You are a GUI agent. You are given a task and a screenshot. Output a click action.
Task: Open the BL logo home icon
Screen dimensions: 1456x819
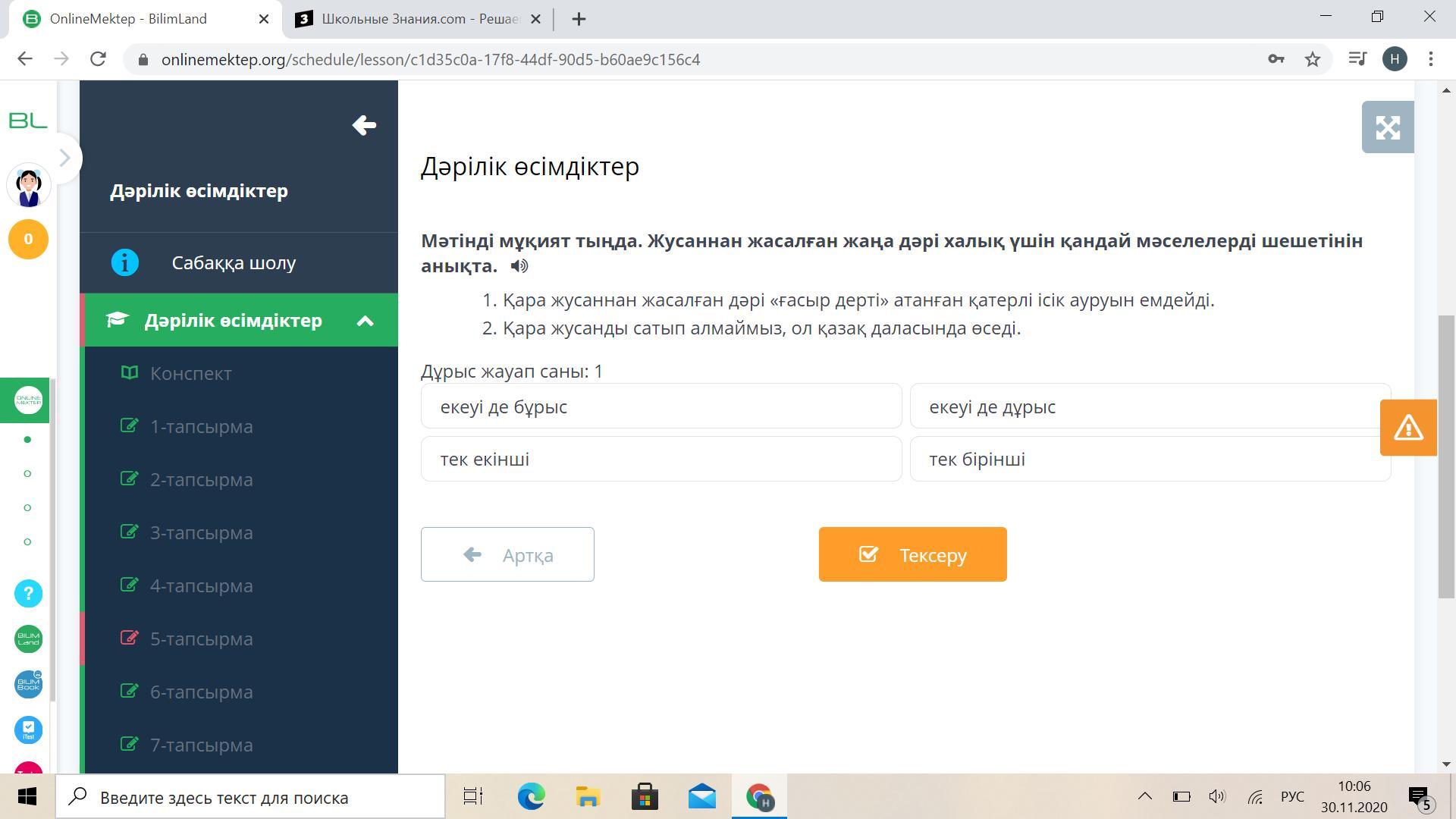[28, 121]
